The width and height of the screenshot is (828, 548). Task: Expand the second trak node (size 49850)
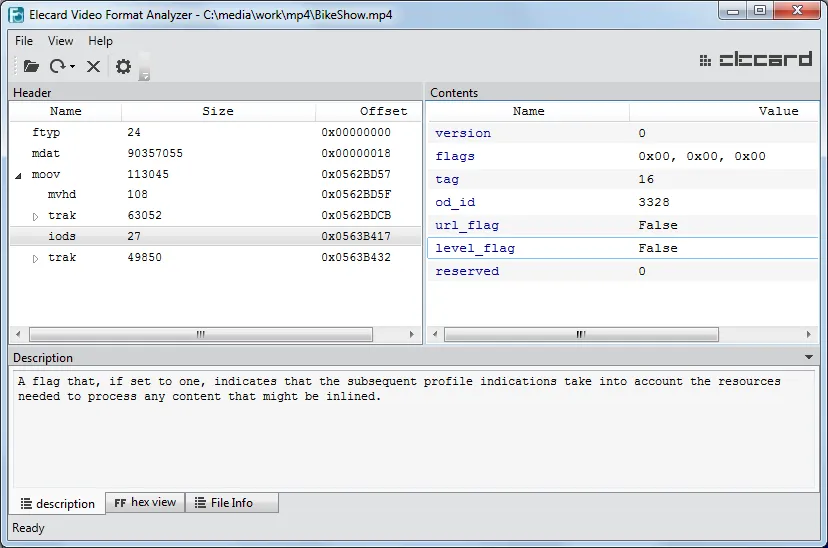tap(35, 258)
